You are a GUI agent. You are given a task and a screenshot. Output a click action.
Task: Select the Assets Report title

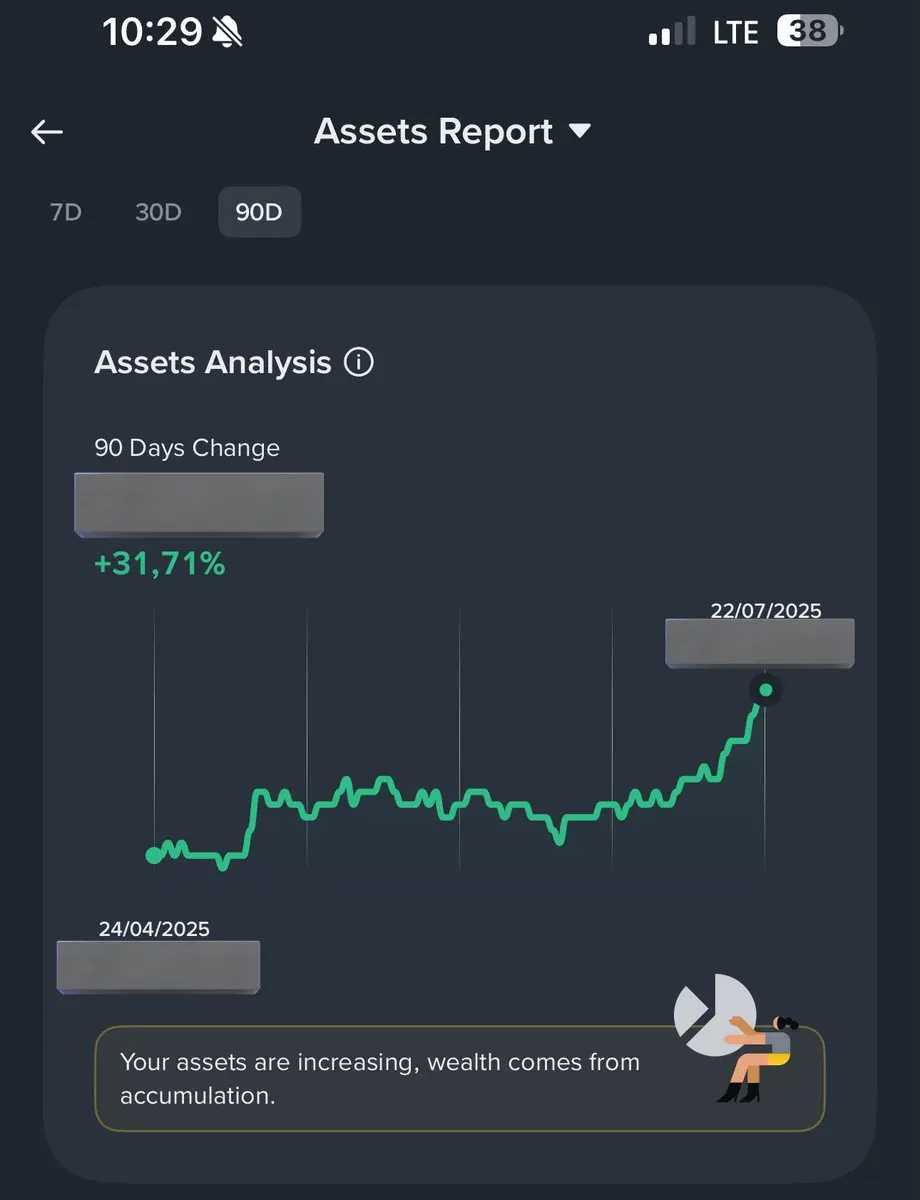tap(433, 132)
